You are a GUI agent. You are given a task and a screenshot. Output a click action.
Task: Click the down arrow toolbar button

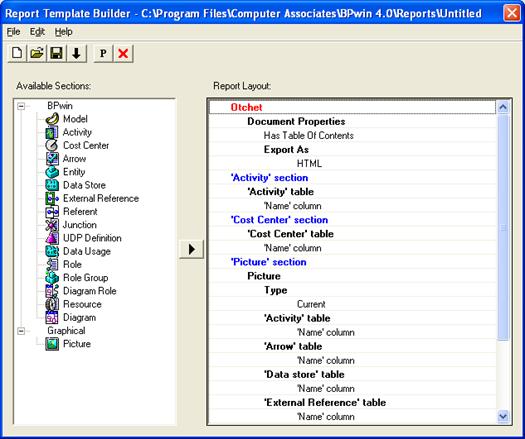click(x=76, y=54)
